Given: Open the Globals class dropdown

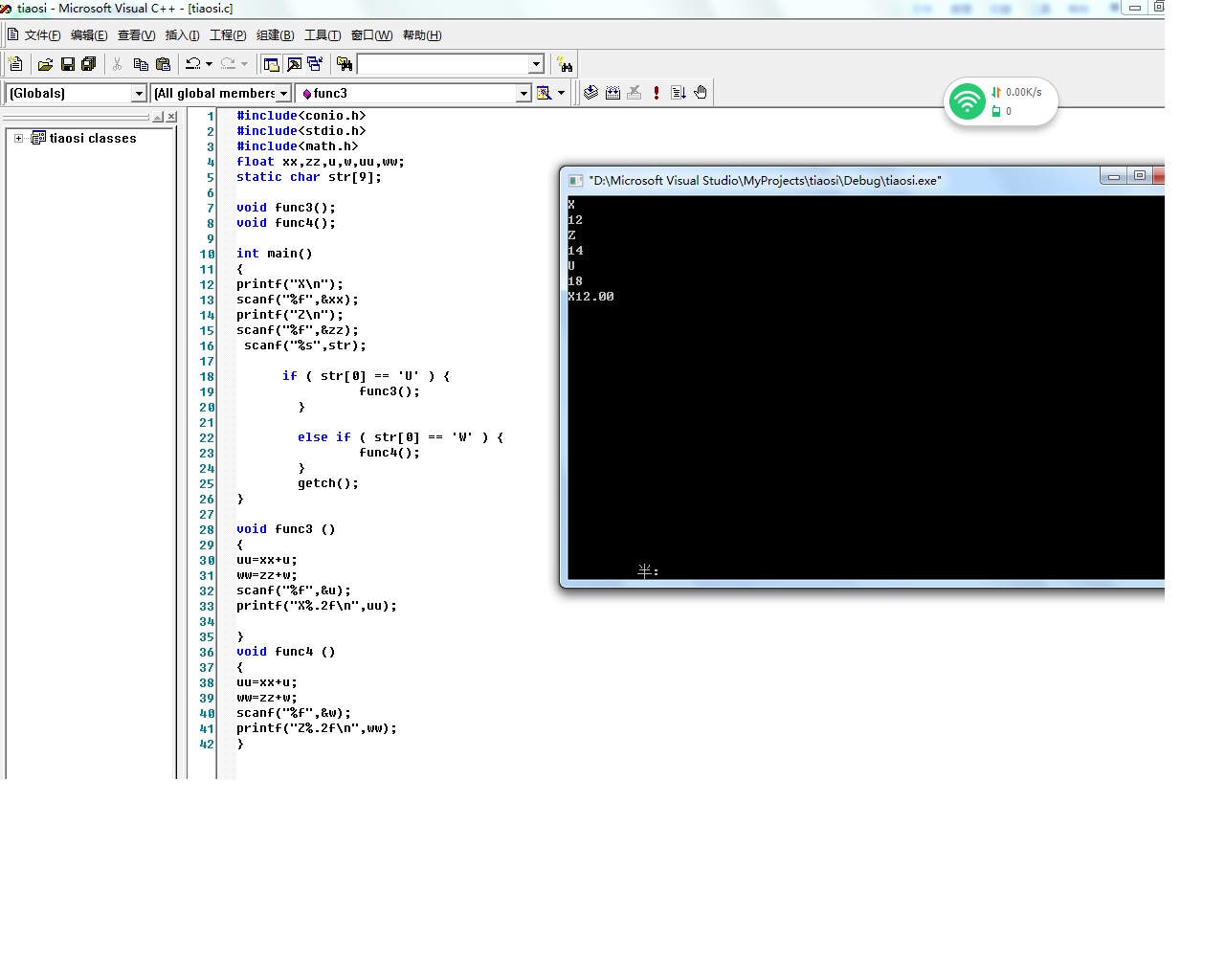Looking at the screenshot, I should click(139, 93).
